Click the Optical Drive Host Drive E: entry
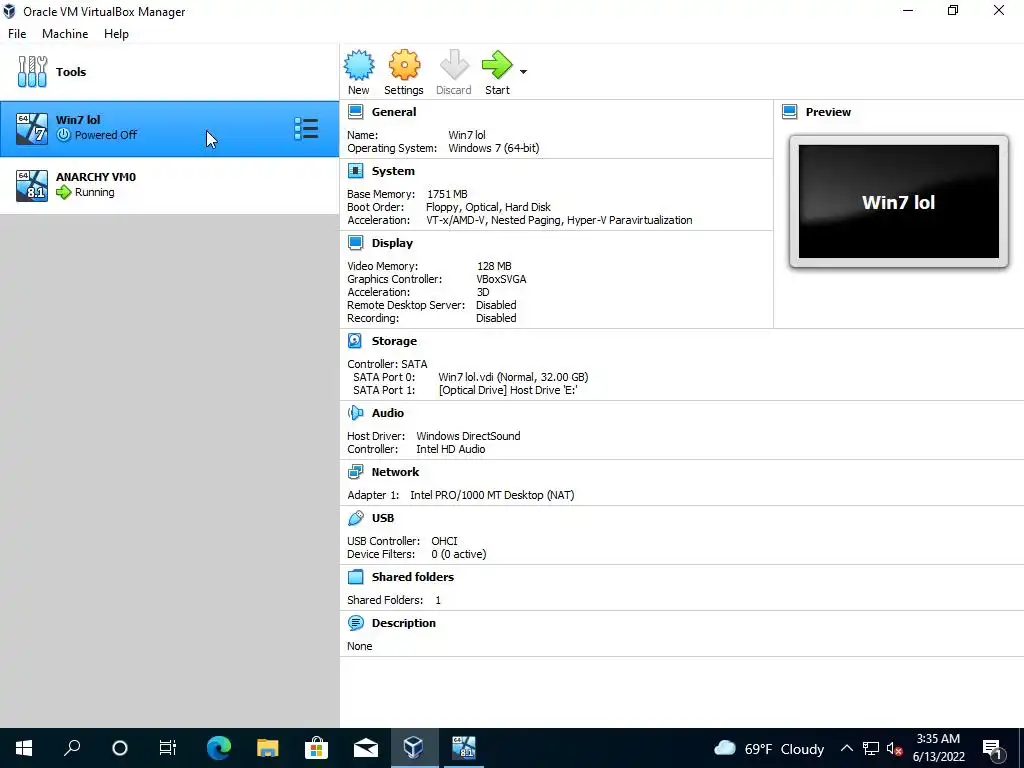 tap(508, 390)
